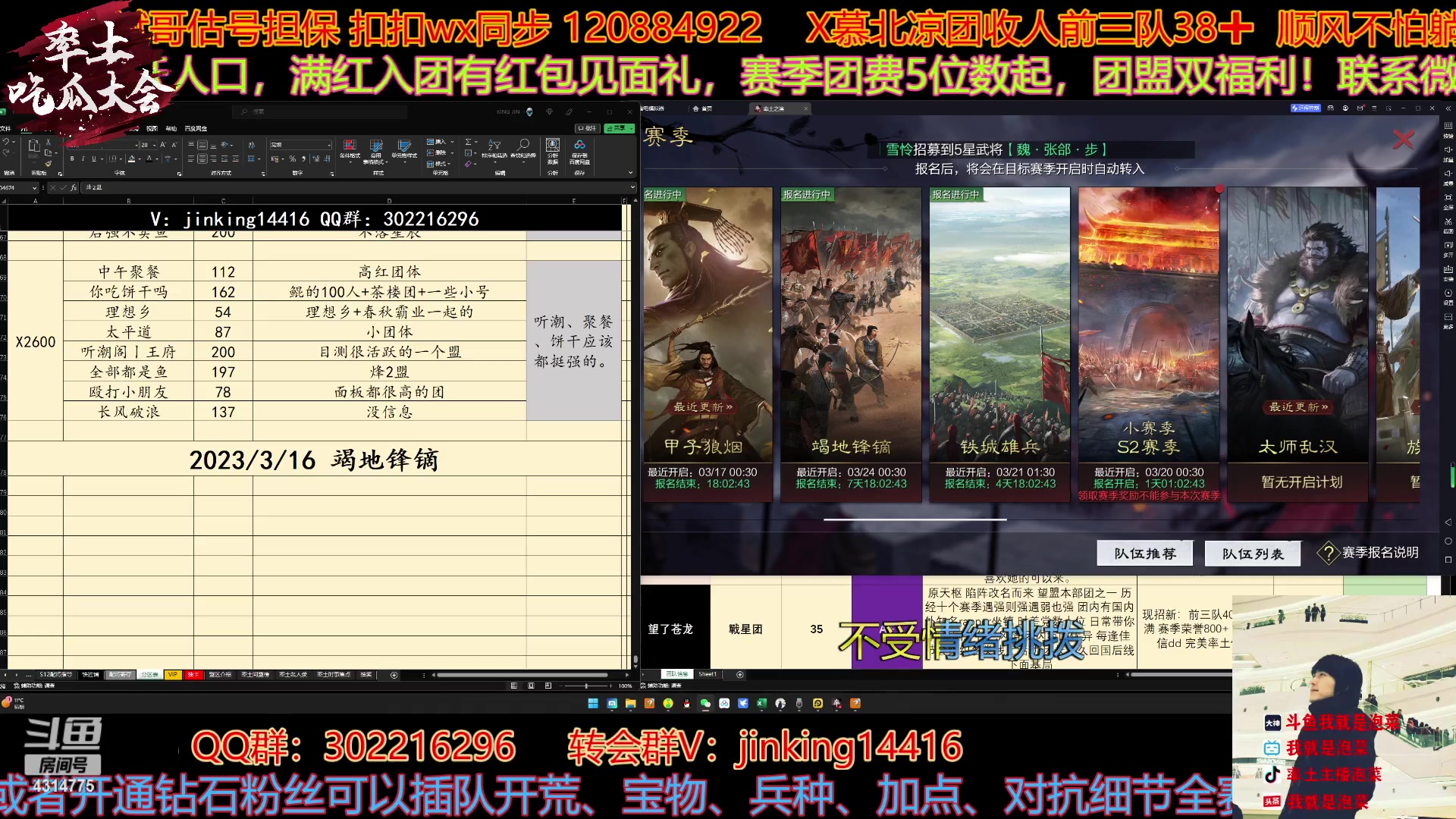Click the Cut scissors icon in Excel
Viewport: 1456px width, 819px height.
click(x=48, y=142)
